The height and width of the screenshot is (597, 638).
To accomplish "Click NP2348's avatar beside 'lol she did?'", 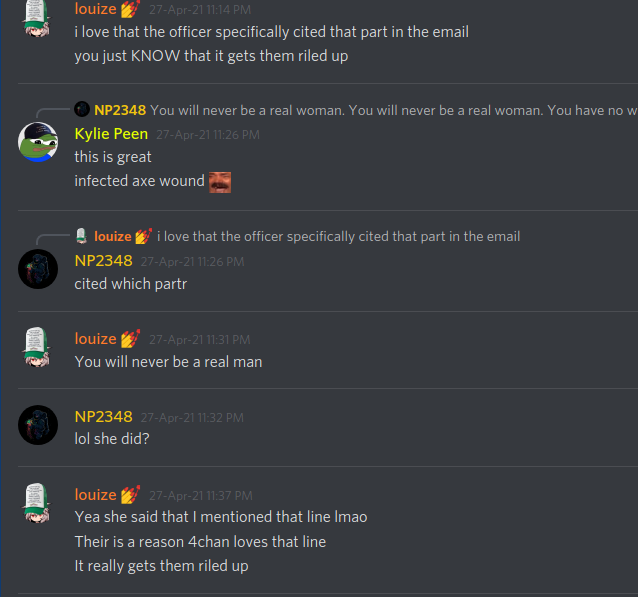I will (x=38, y=425).
